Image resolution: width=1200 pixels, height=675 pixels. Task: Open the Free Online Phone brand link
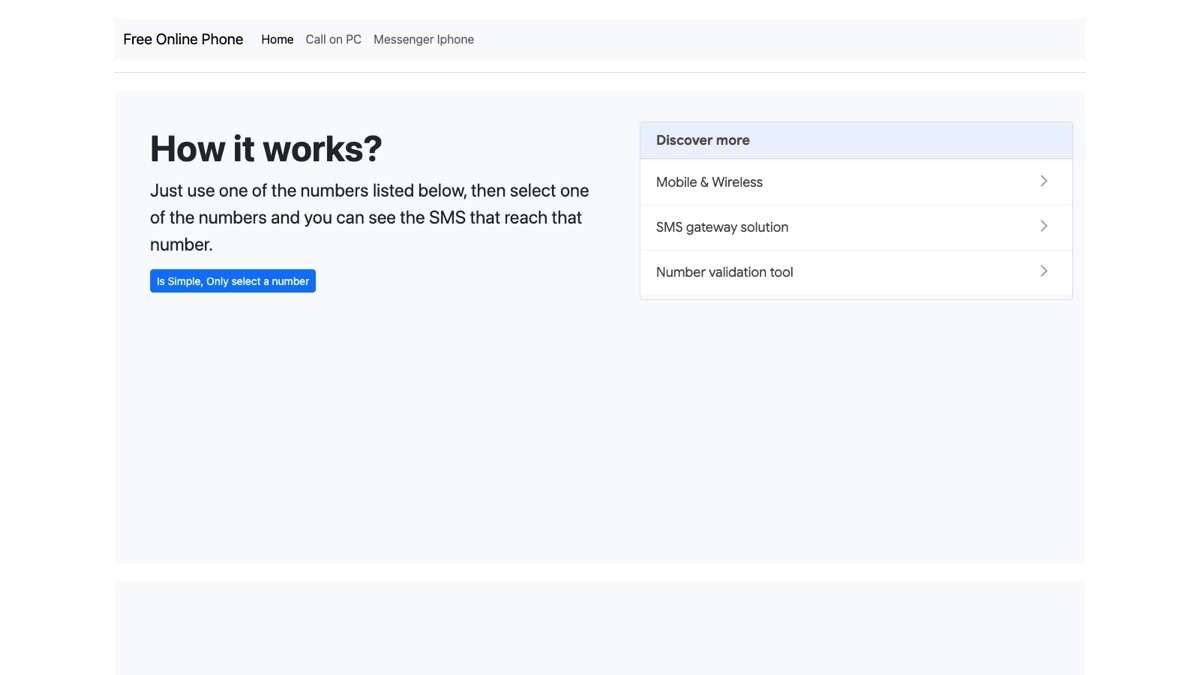click(183, 40)
